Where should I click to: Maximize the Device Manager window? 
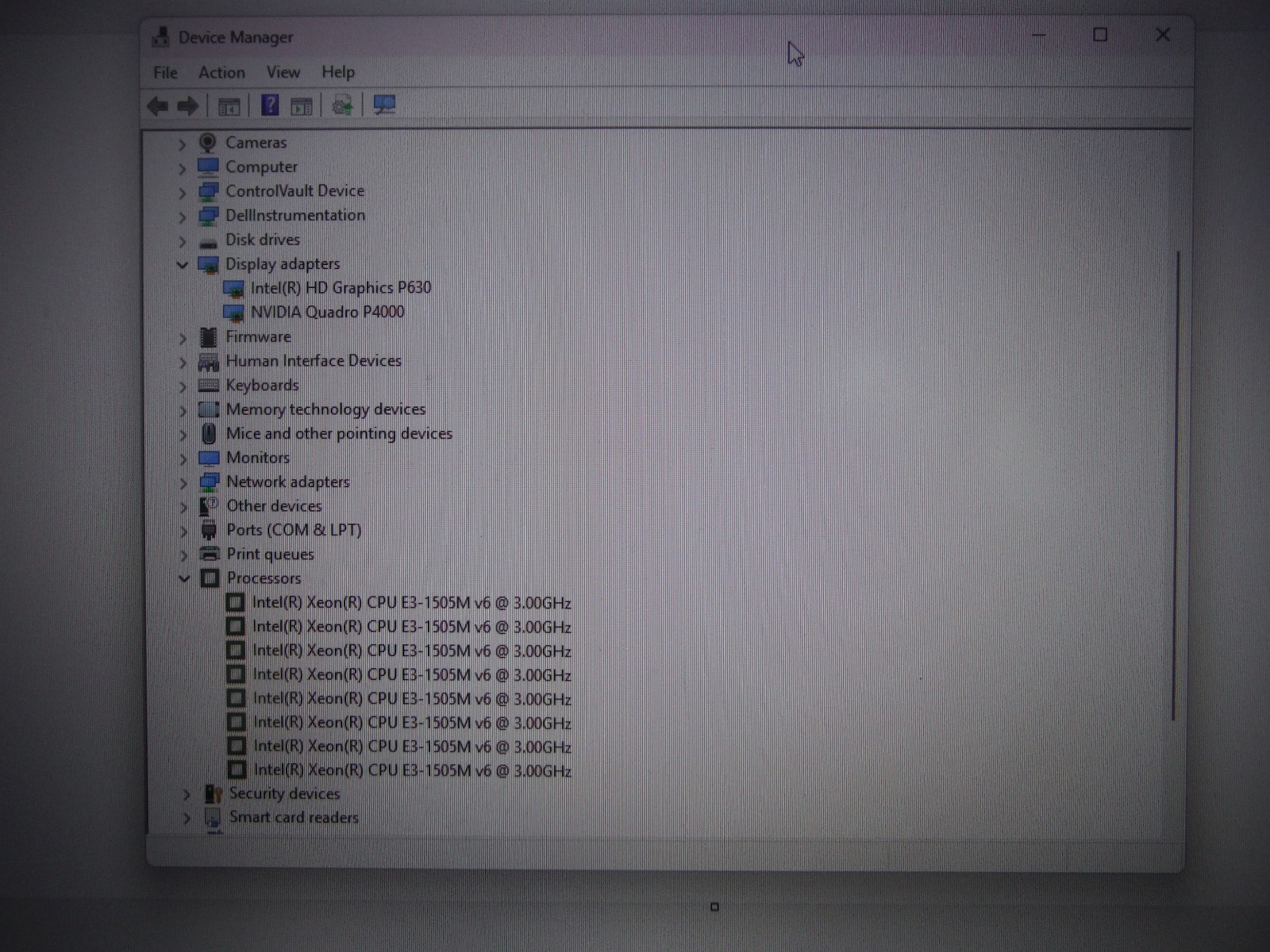[1100, 35]
